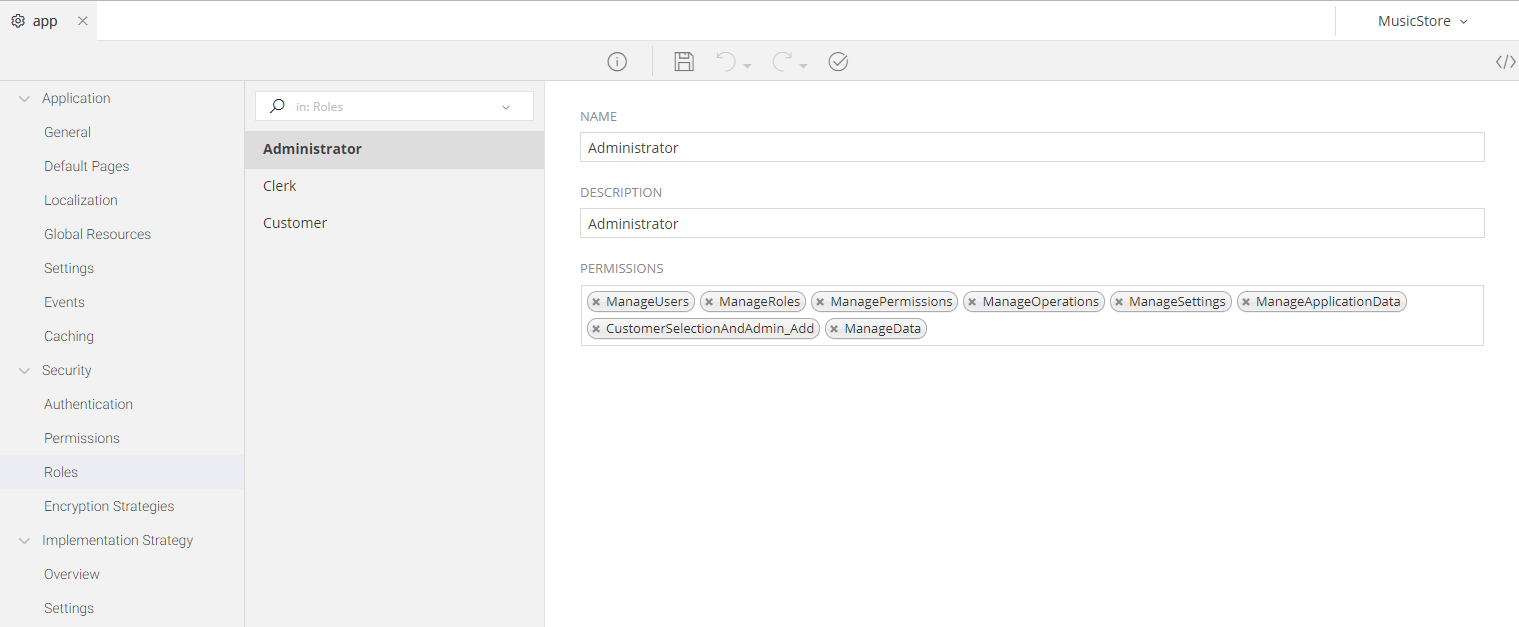Select the Customer role
1519x627 pixels.
[295, 223]
